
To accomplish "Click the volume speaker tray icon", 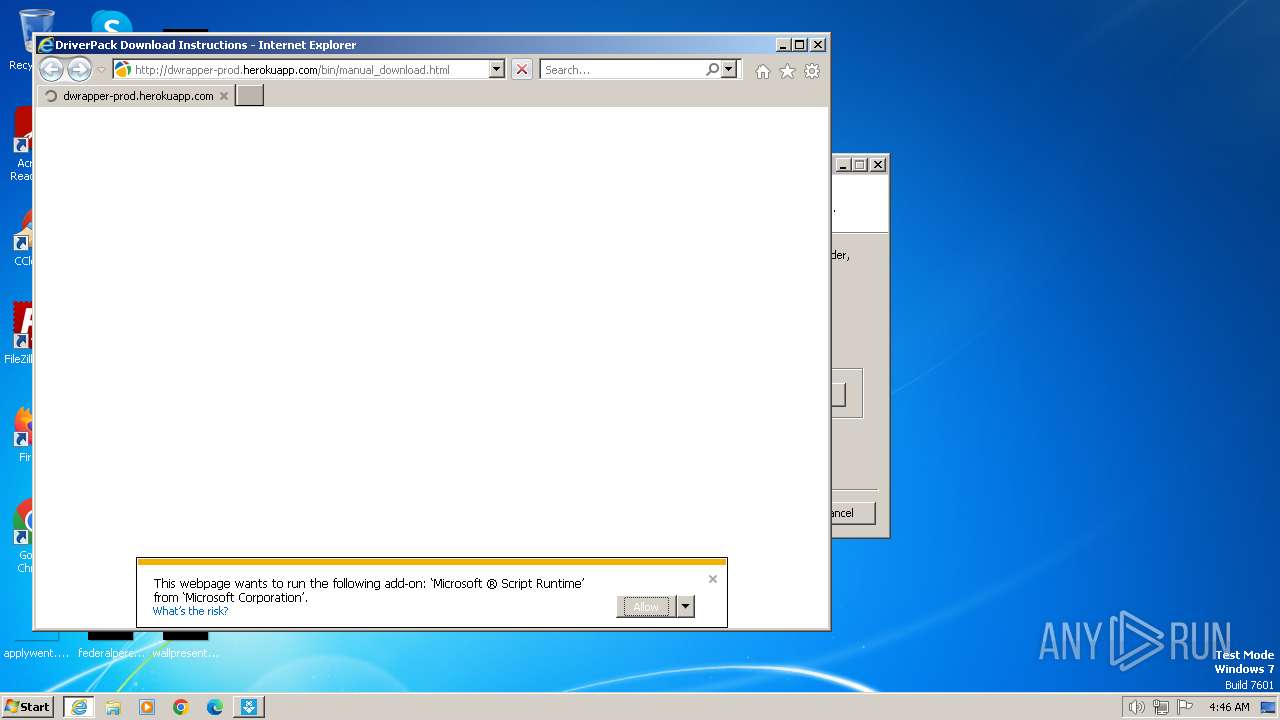I will [1136, 707].
